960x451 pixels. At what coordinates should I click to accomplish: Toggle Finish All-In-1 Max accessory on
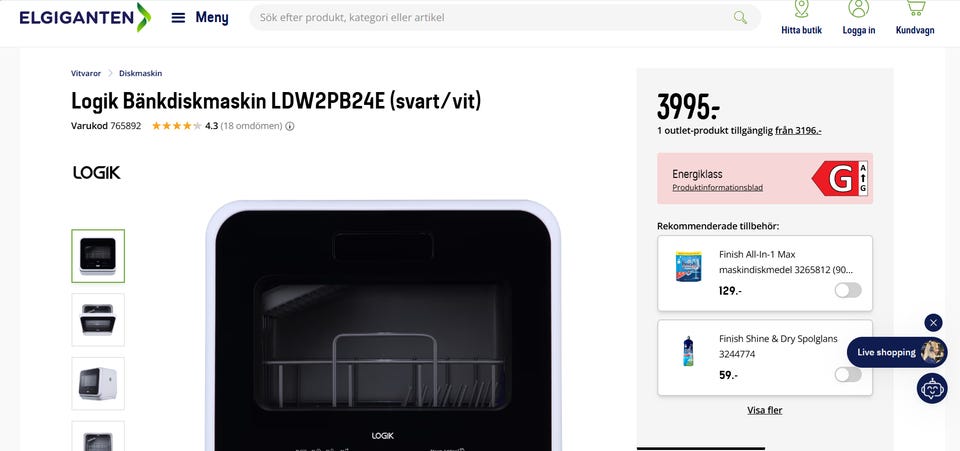tap(848, 290)
